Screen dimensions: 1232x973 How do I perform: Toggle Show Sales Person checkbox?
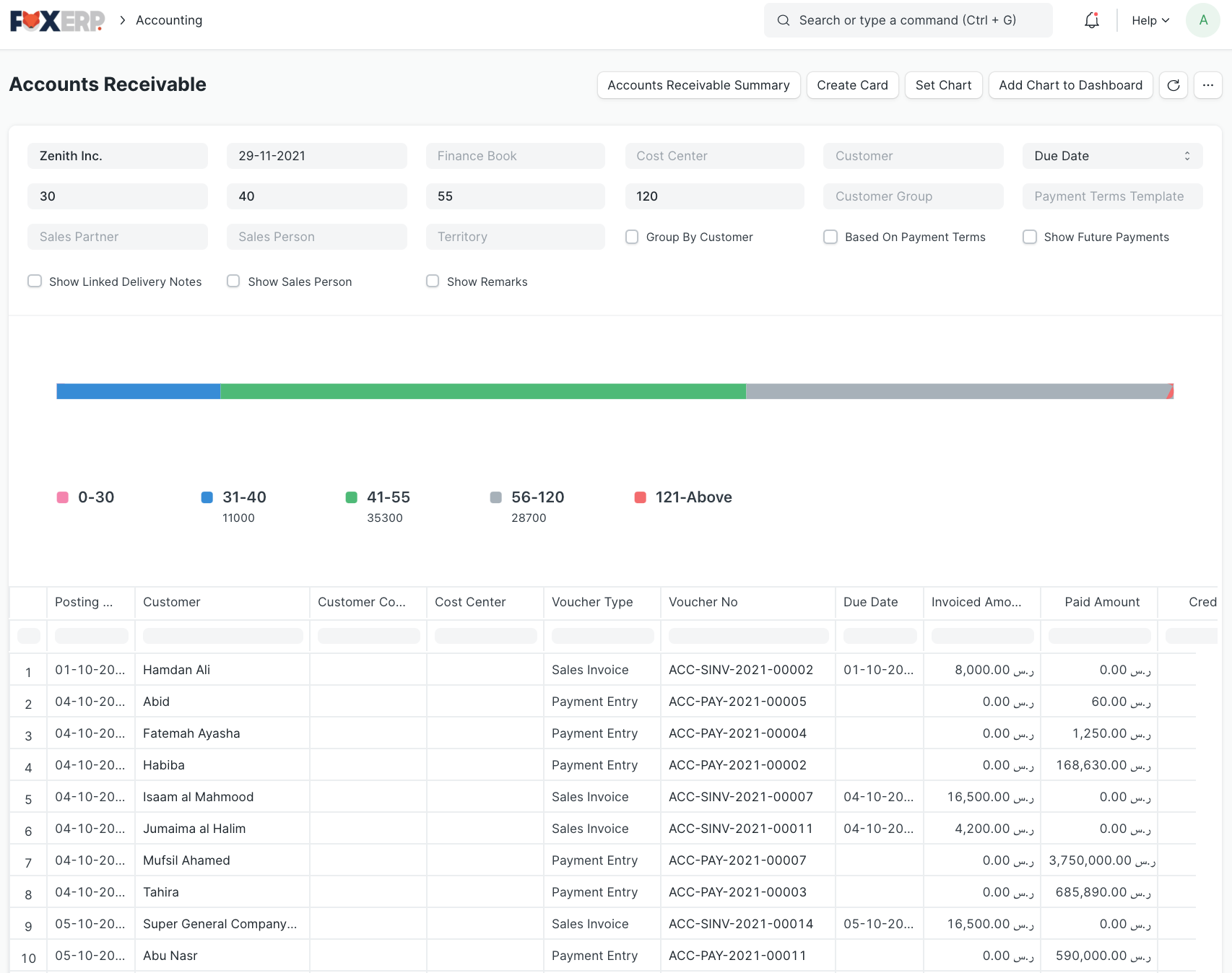pyautogui.click(x=233, y=282)
